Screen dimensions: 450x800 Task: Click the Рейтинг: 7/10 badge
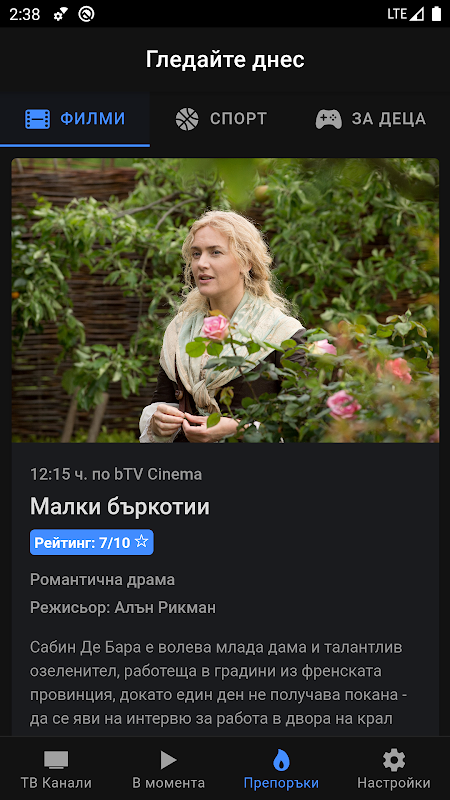(92, 542)
